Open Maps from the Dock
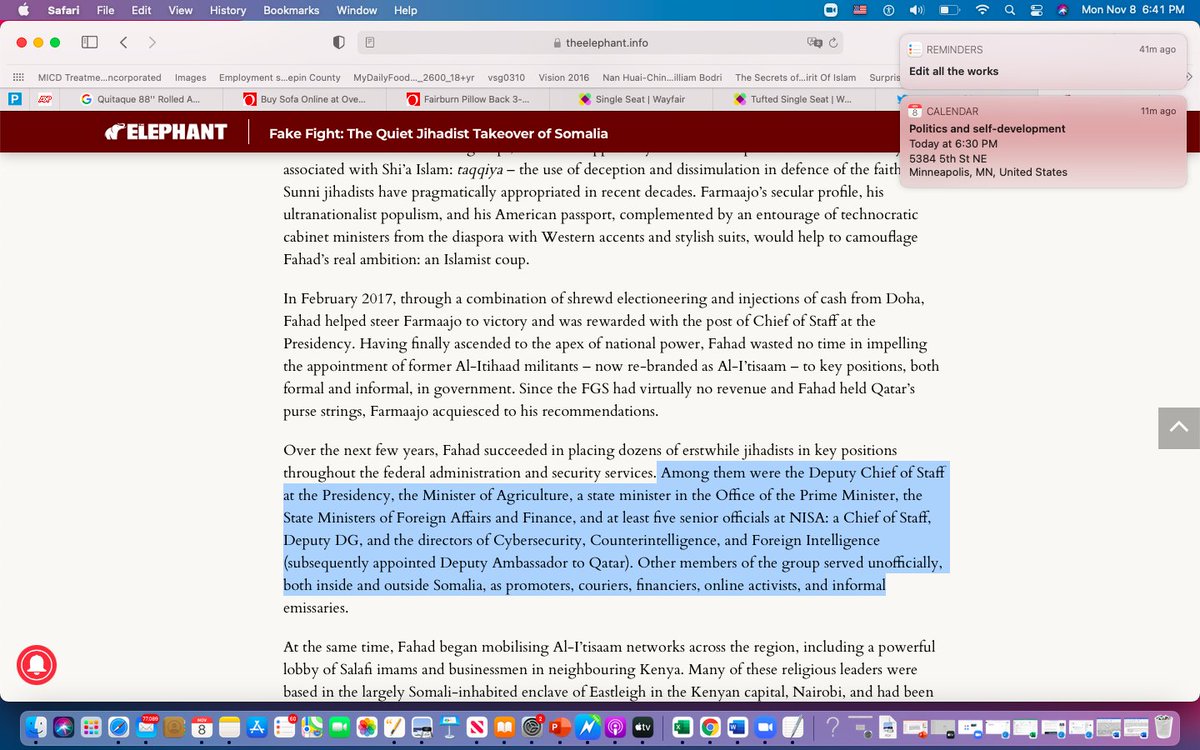Viewport: 1200px width, 750px height. point(312,727)
